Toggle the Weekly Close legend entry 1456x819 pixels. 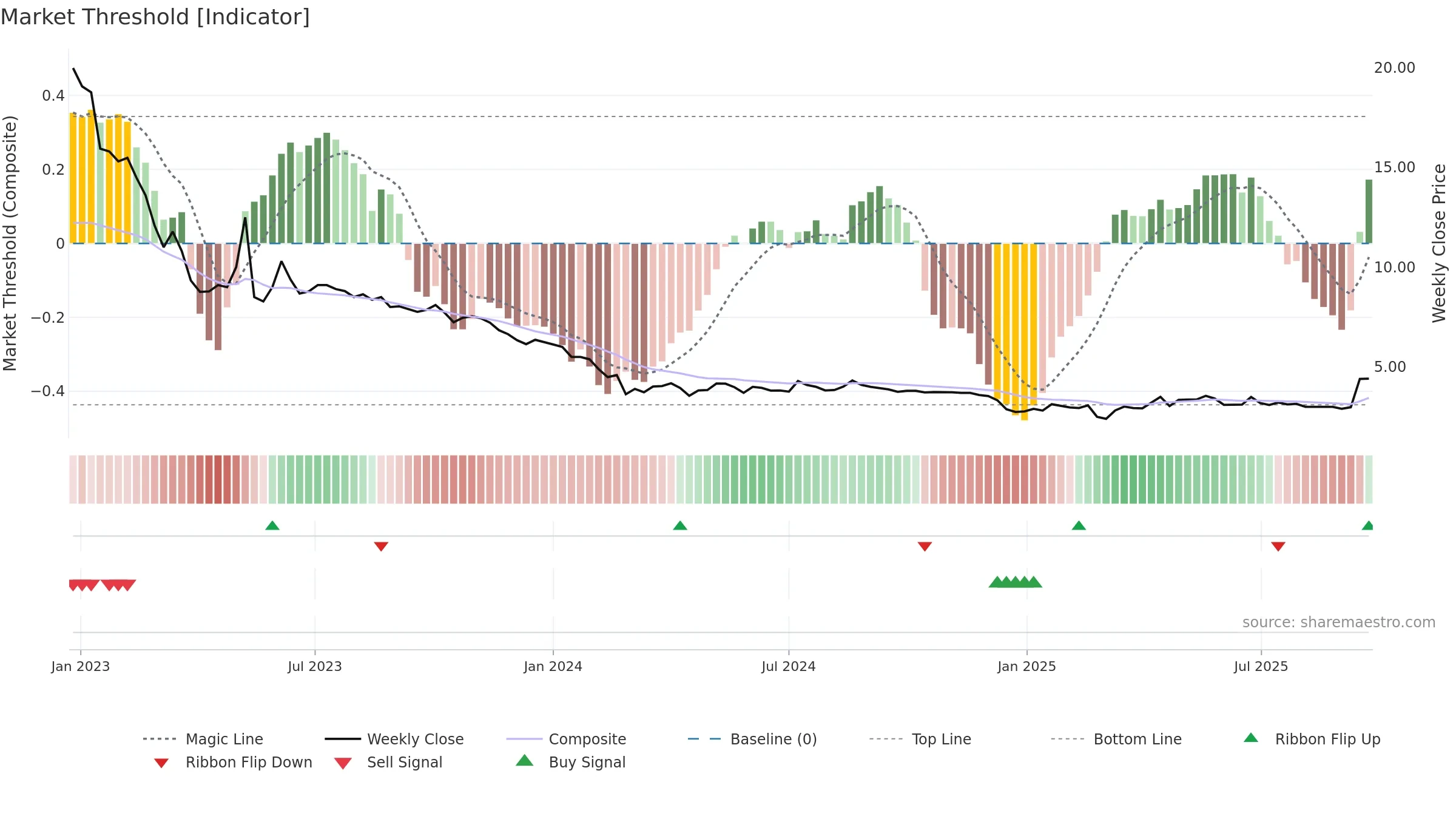[394, 739]
